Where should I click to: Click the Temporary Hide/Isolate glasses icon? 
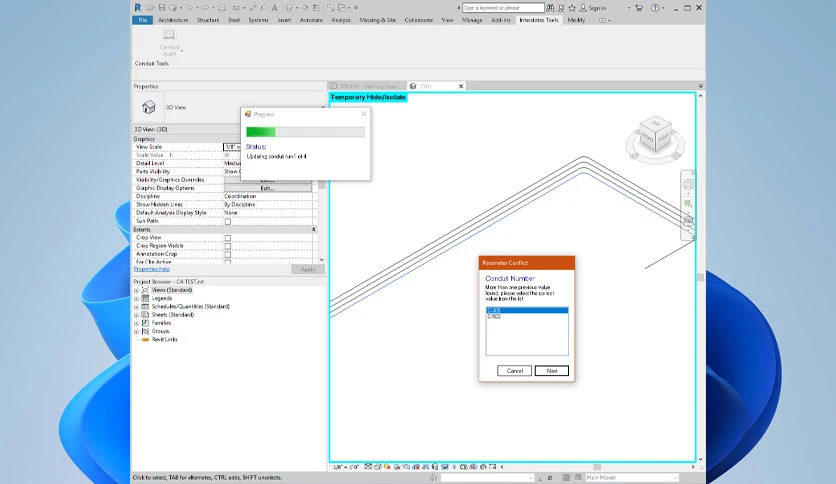pos(445,466)
